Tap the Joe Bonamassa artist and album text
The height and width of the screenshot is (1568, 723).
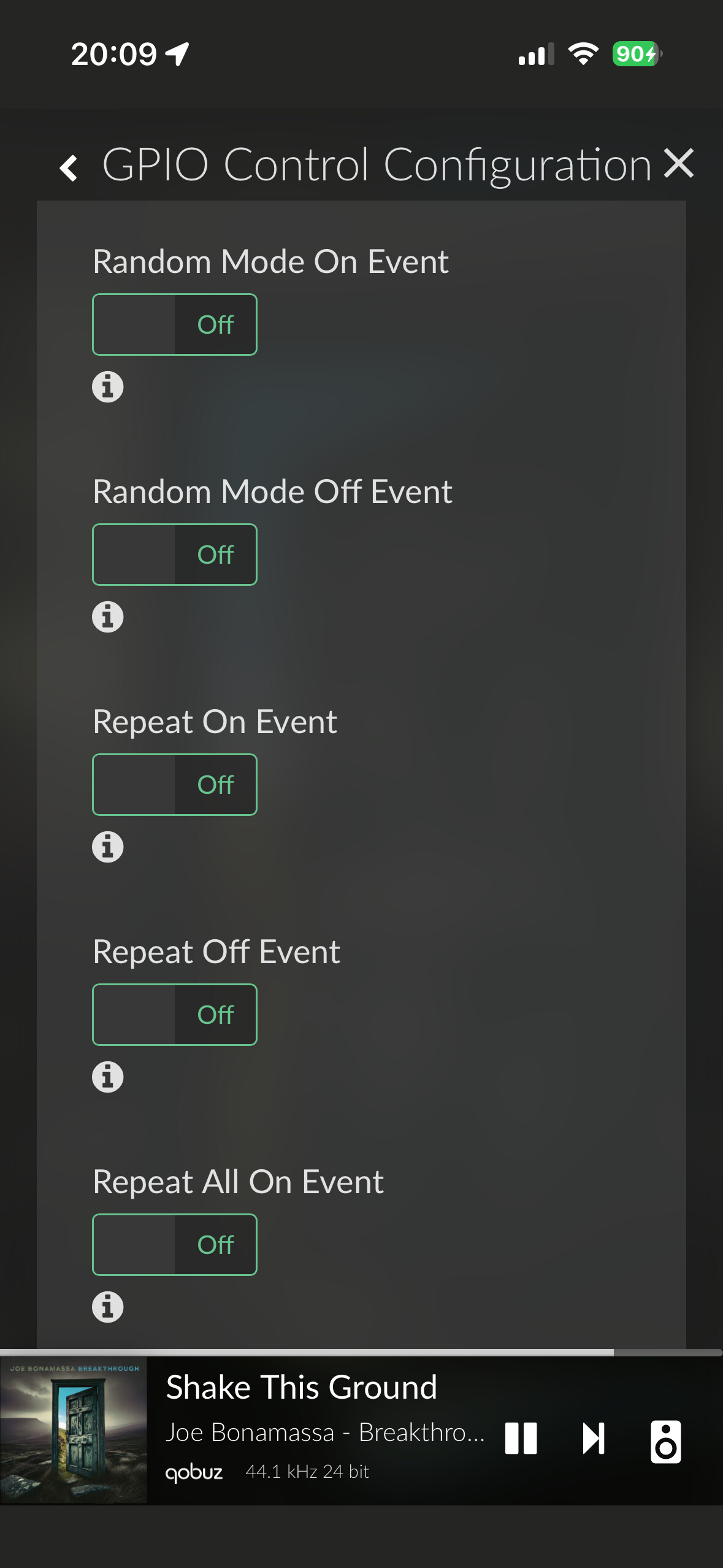325,1433
